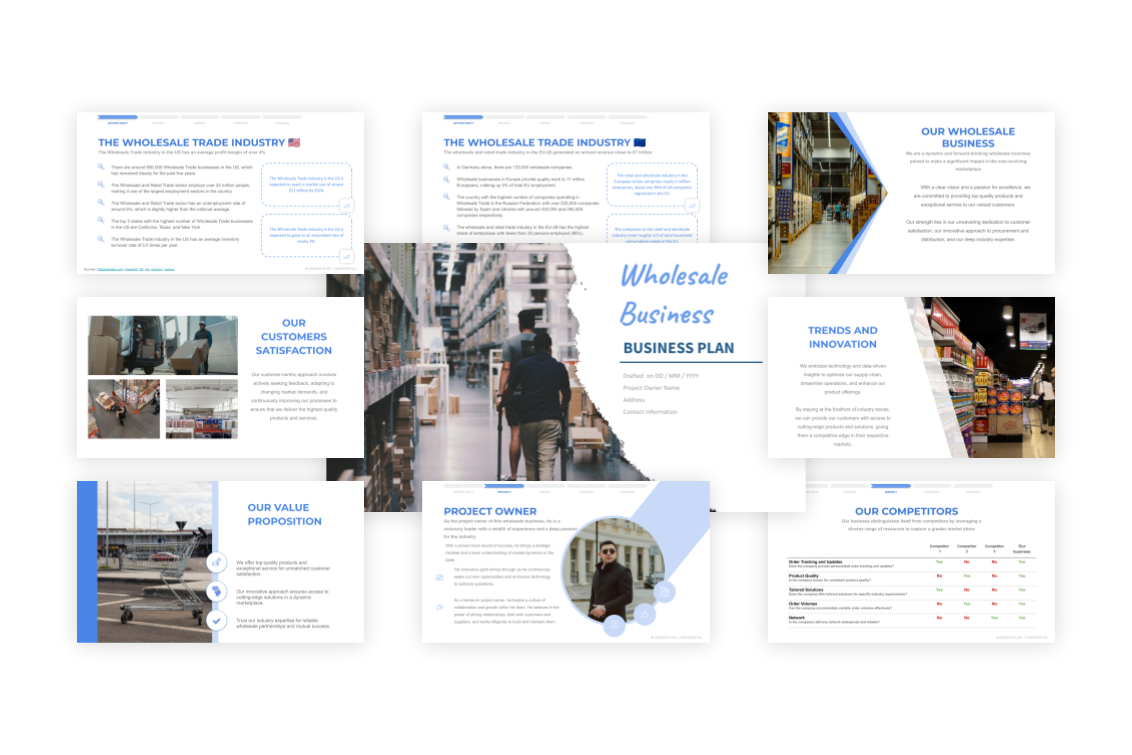Click the first magnifier bullet on EU industry slide
This screenshot has width=1132, height=755.
(x=447, y=167)
